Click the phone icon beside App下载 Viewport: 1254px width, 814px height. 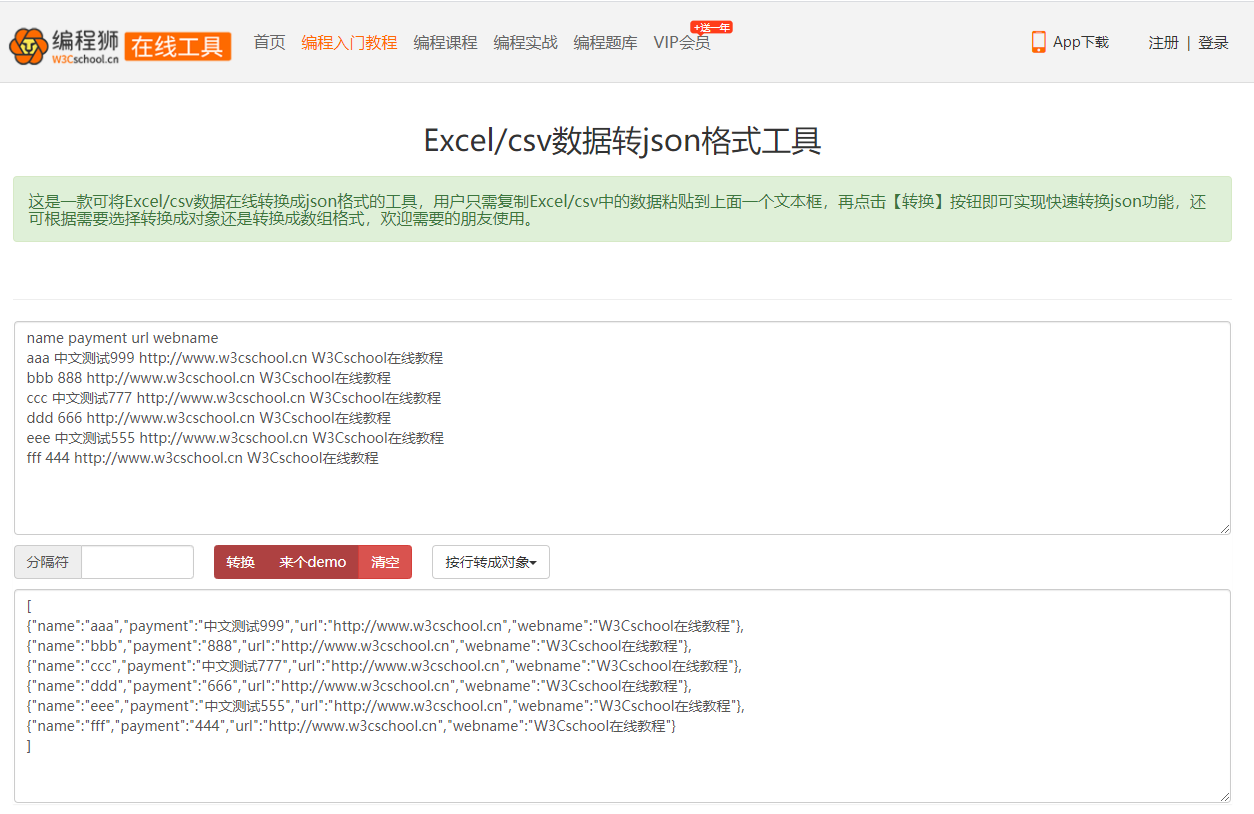click(x=1039, y=42)
